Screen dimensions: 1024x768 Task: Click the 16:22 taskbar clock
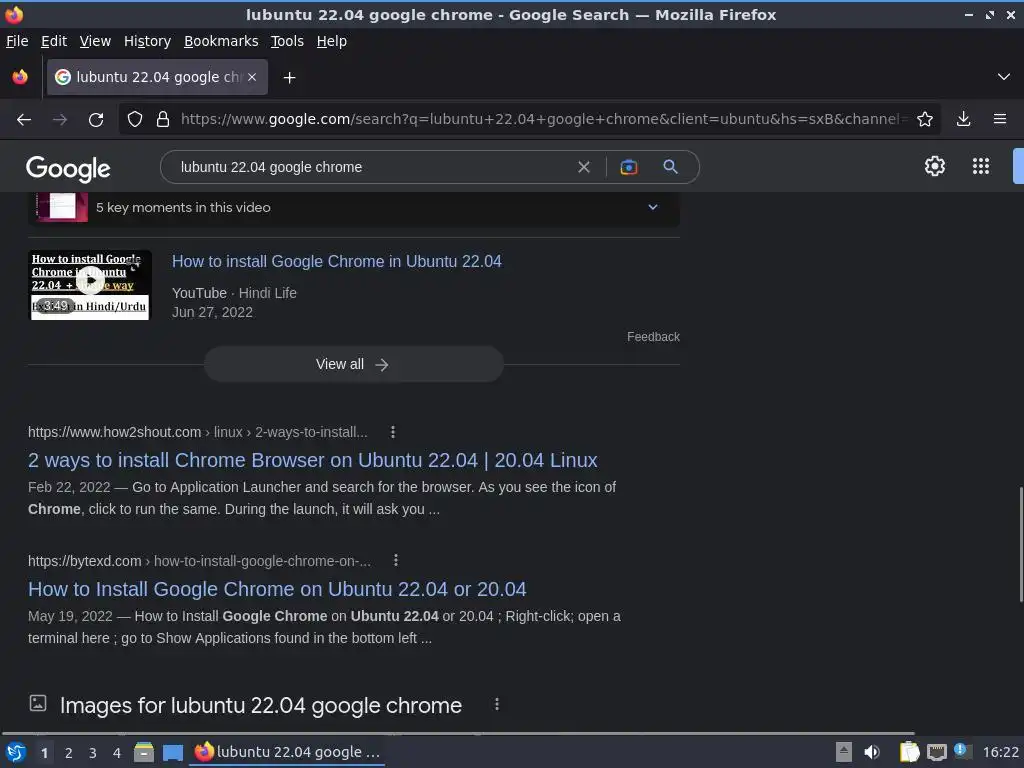click(1000, 752)
